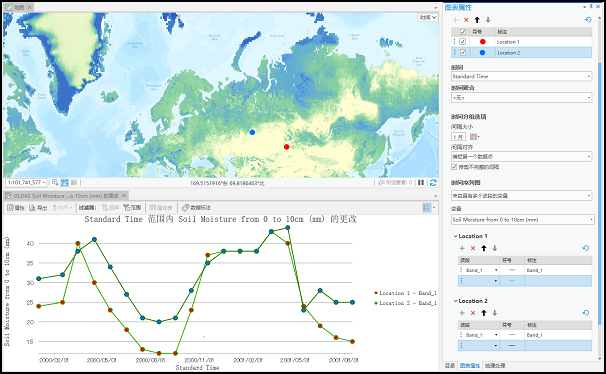Click the purple line symbol under Location 2
606x374 pixels.
click(x=512, y=345)
